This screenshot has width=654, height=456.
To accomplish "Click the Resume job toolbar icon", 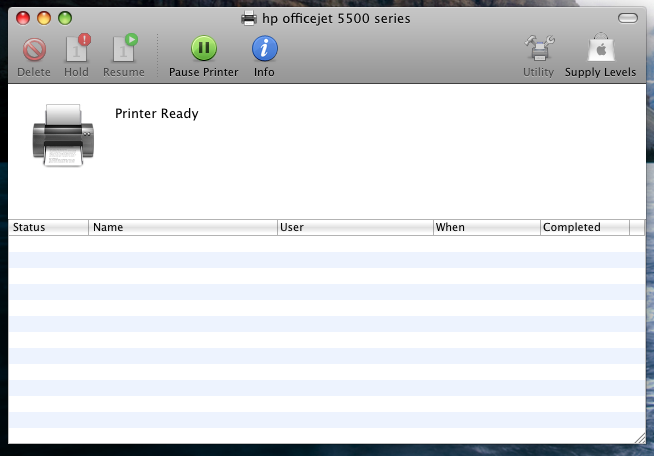I will [x=126, y=48].
